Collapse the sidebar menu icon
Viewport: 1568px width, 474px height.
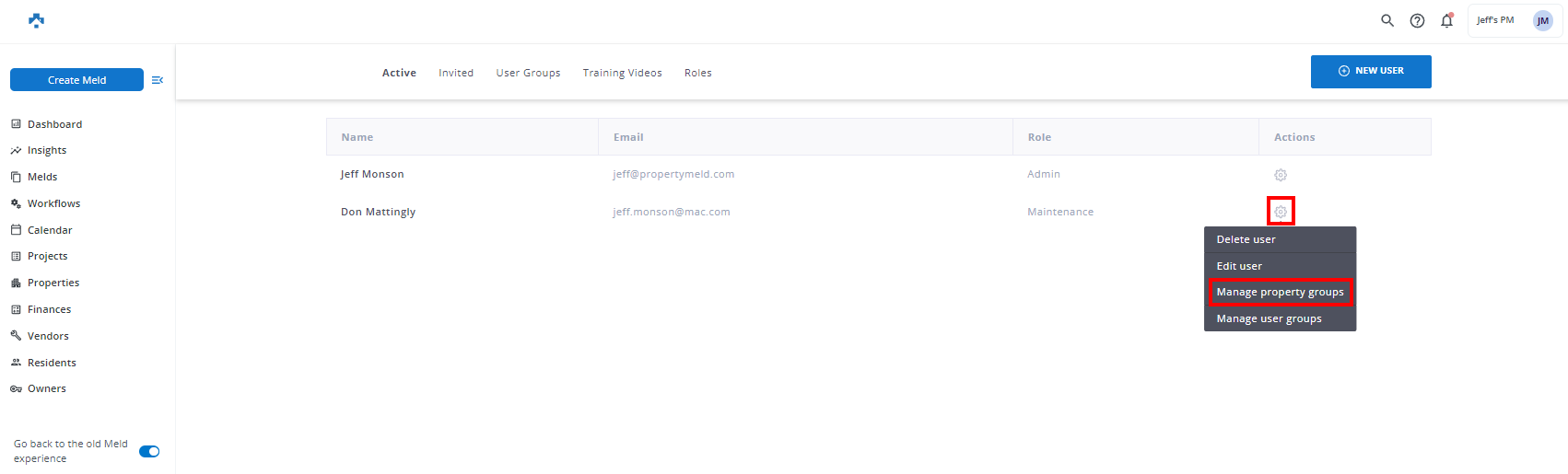[x=158, y=80]
